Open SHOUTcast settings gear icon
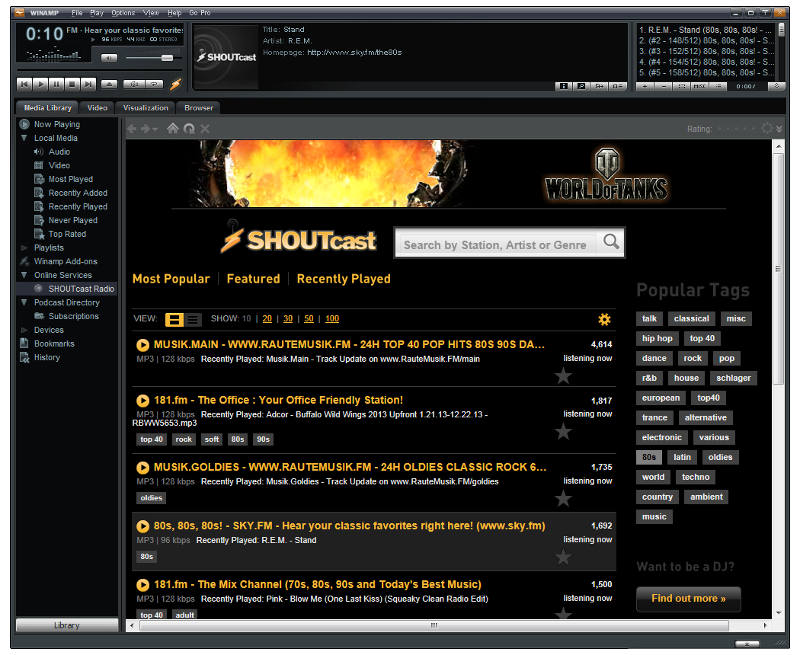This screenshot has height=655, width=800. [604, 319]
